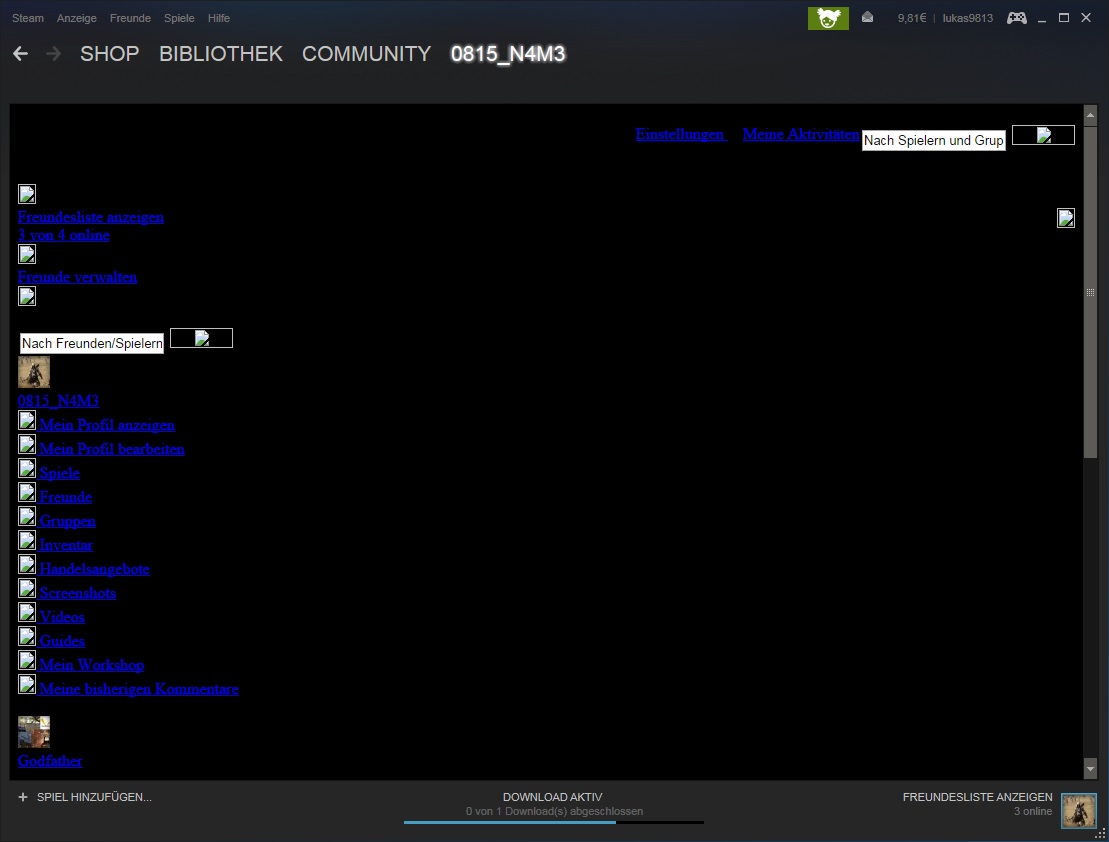The image size is (1109, 842).
Task: Open the inbox envelope icon
Action: tap(867, 18)
